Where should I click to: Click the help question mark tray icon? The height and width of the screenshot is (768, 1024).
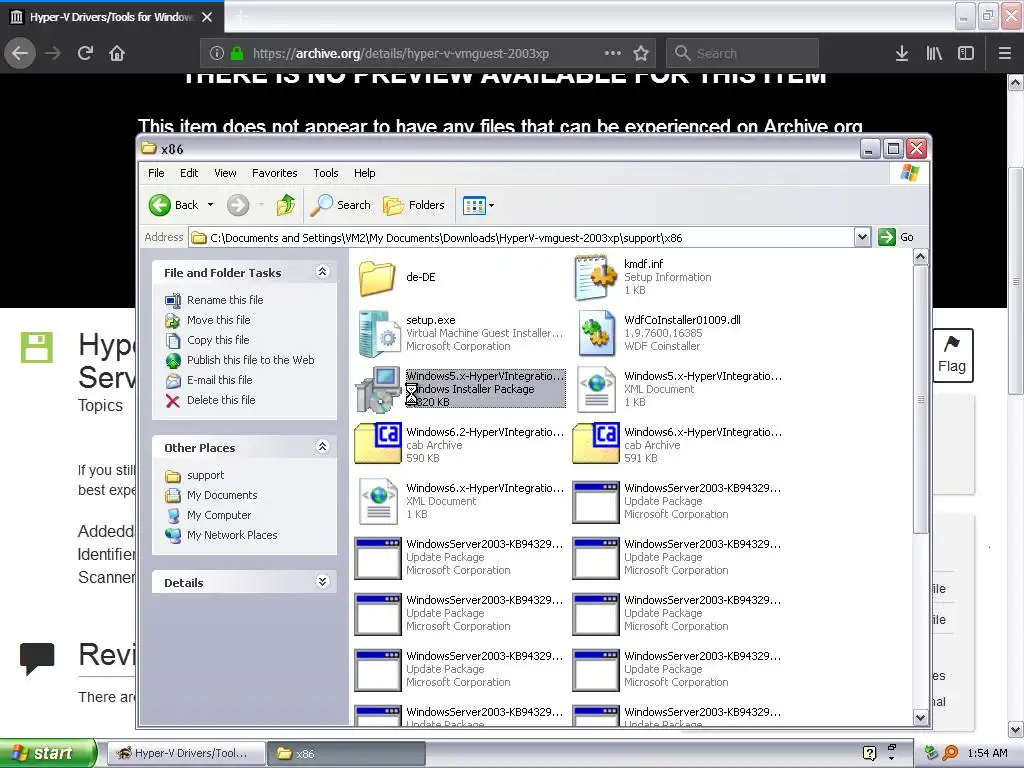point(869,753)
